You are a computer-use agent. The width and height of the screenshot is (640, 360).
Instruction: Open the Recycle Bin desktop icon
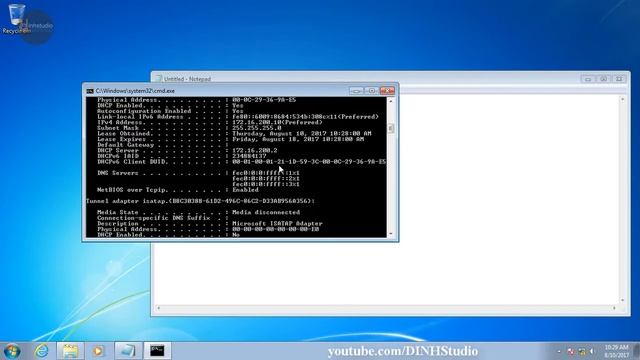pyautogui.click(x=16, y=18)
